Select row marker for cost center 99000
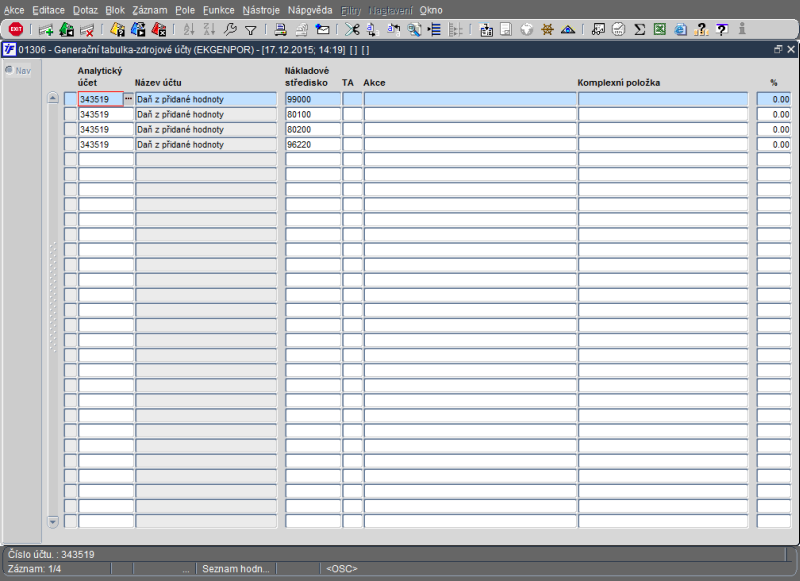This screenshot has height=581, width=800. 70,99
